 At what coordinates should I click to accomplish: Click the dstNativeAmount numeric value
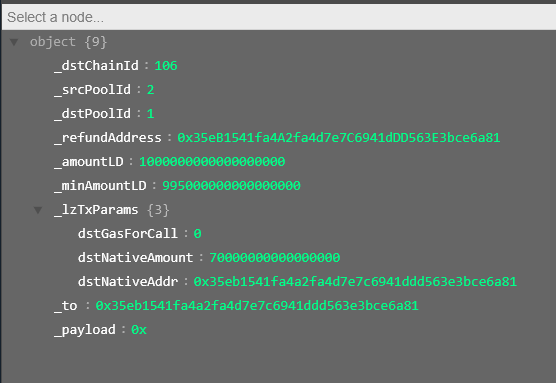click(x=274, y=257)
